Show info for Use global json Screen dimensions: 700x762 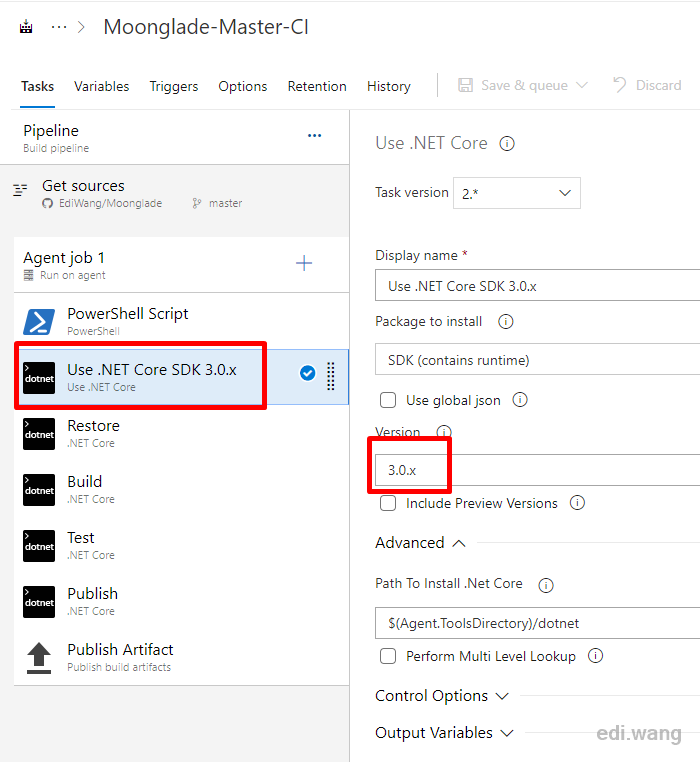pyautogui.click(x=520, y=400)
